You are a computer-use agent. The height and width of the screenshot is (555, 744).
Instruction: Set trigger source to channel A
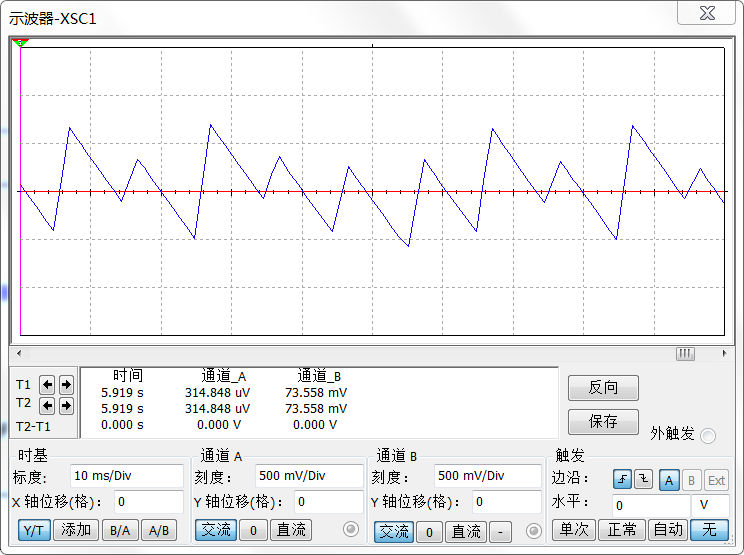[669, 481]
